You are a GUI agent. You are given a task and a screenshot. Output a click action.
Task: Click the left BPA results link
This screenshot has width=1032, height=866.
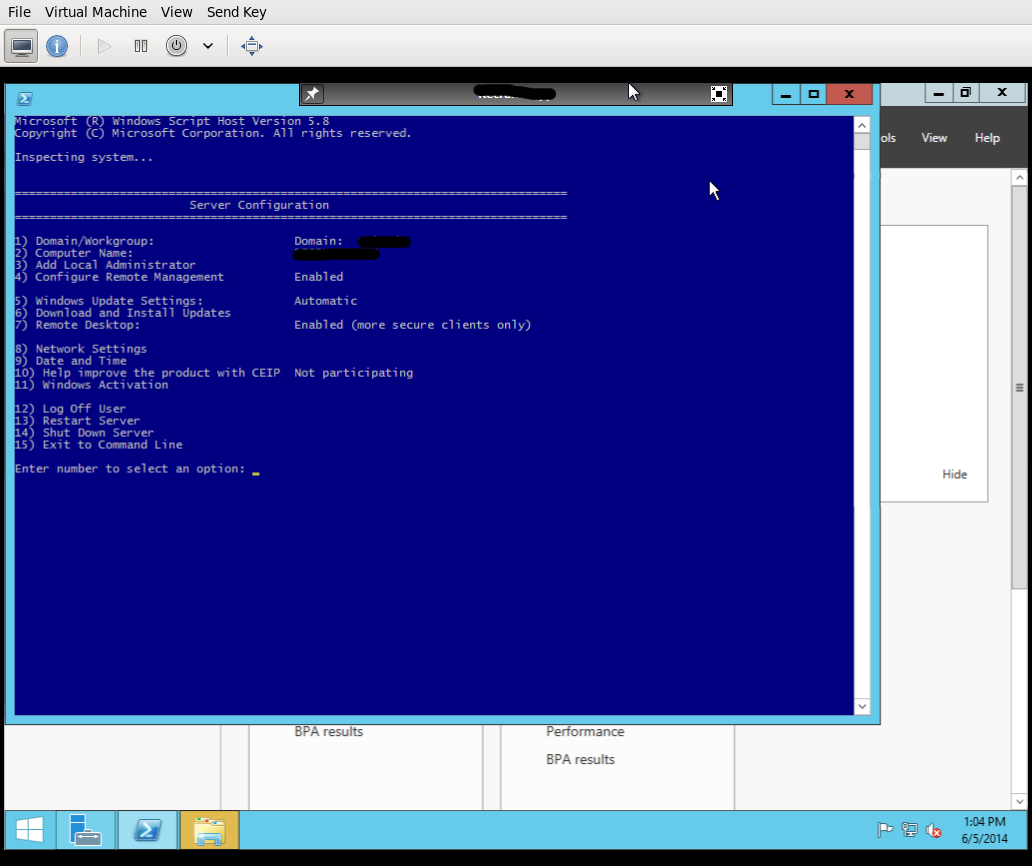click(x=328, y=732)
